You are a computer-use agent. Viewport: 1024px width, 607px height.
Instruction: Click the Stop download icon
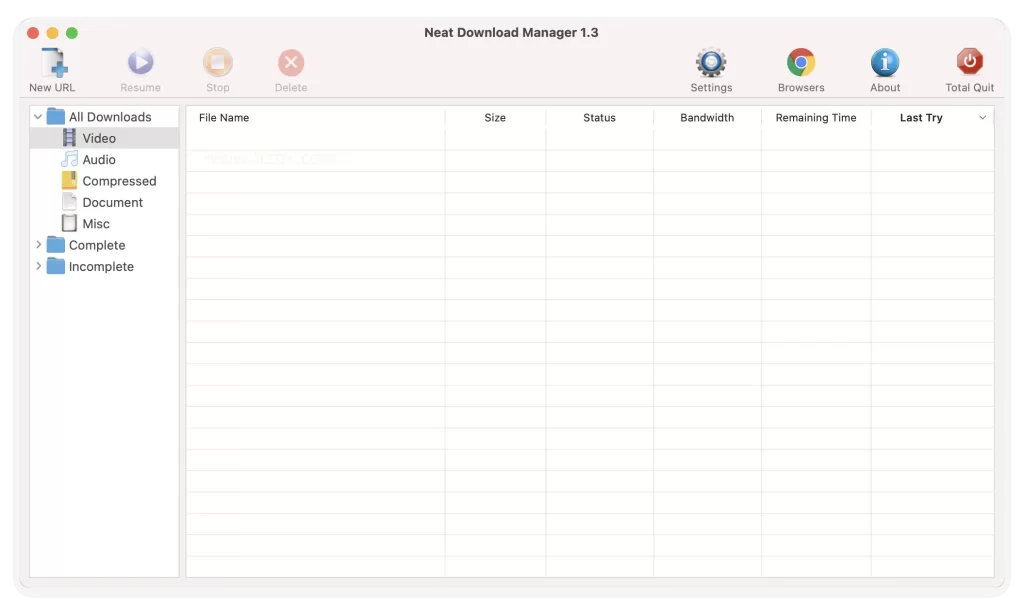[x=217, y=66]
